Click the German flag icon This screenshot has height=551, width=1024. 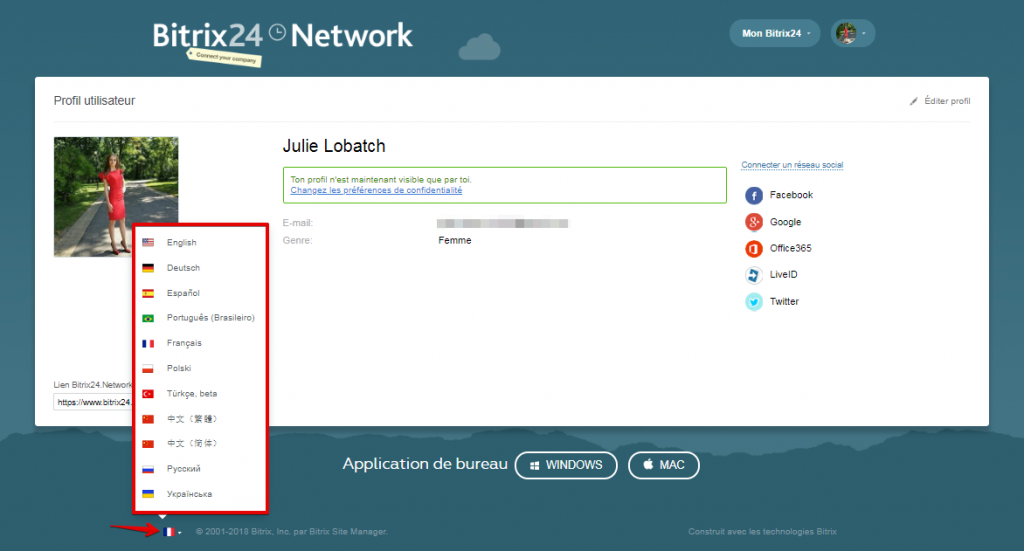point(148,268)
